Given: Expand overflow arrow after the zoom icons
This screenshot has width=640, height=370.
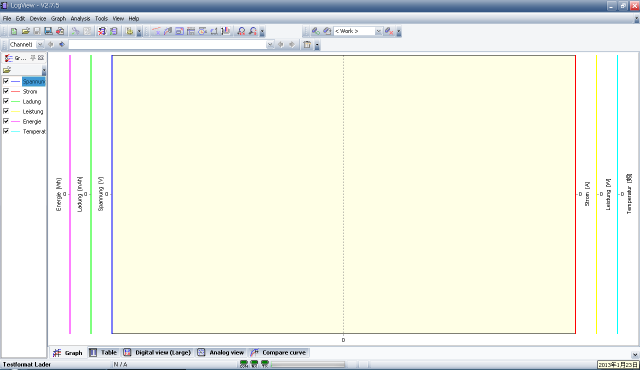Looking at the screenshot, I should coord(262,32).
